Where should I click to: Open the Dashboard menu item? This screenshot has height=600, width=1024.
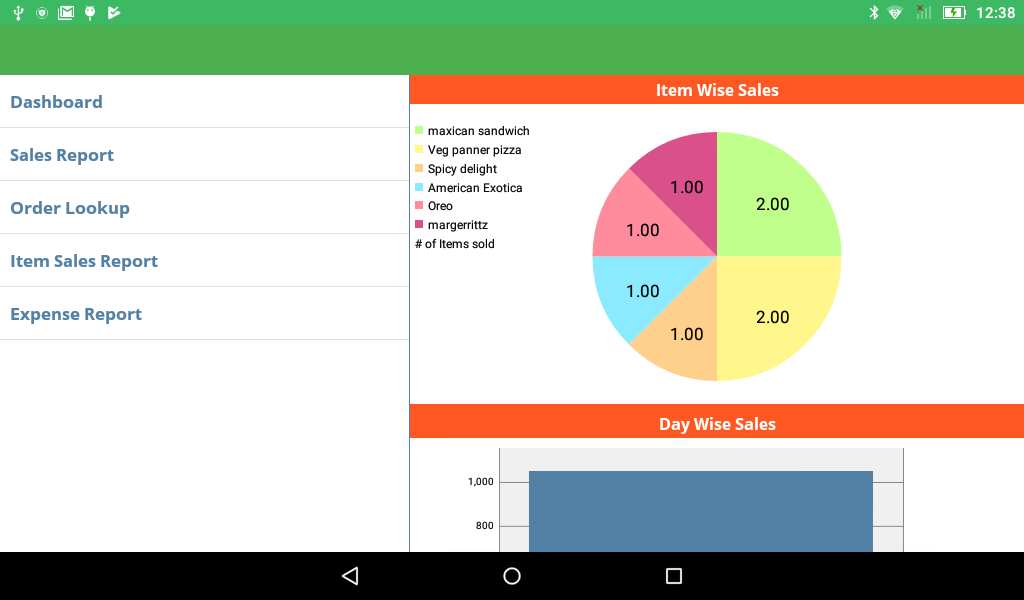(56, 102)
